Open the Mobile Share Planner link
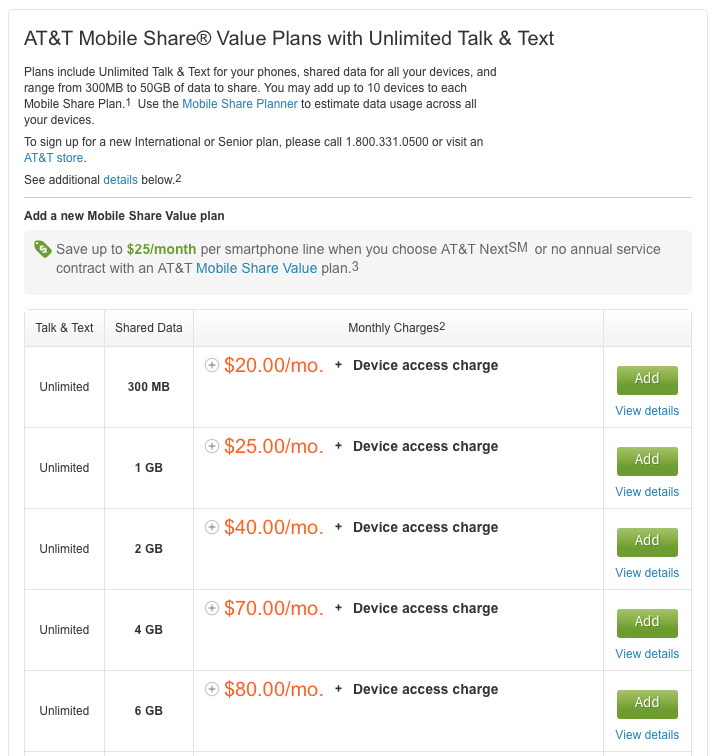 [x=240, y=104]
